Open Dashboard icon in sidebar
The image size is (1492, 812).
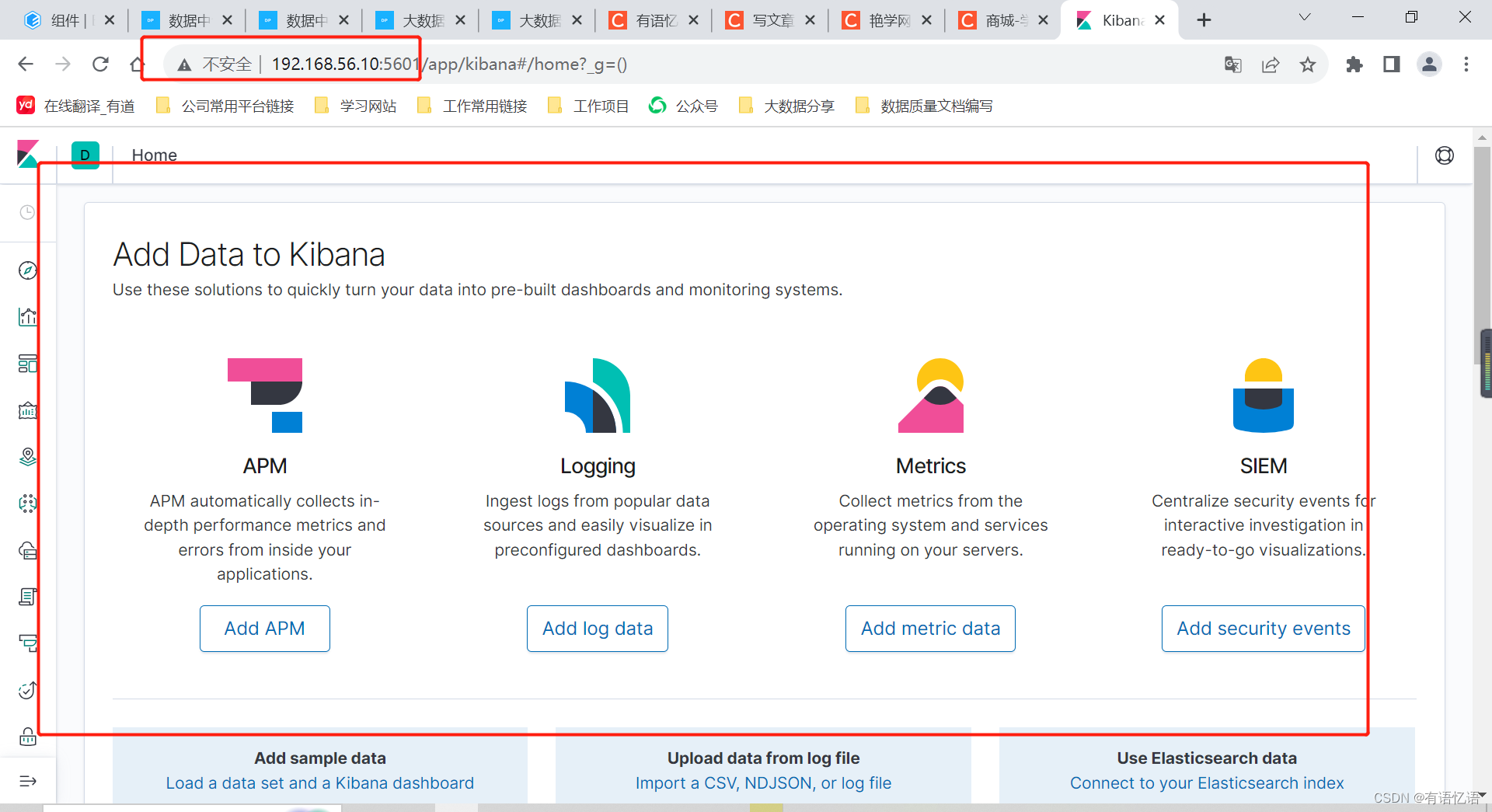pyautogui.click(x=27, y=364)
